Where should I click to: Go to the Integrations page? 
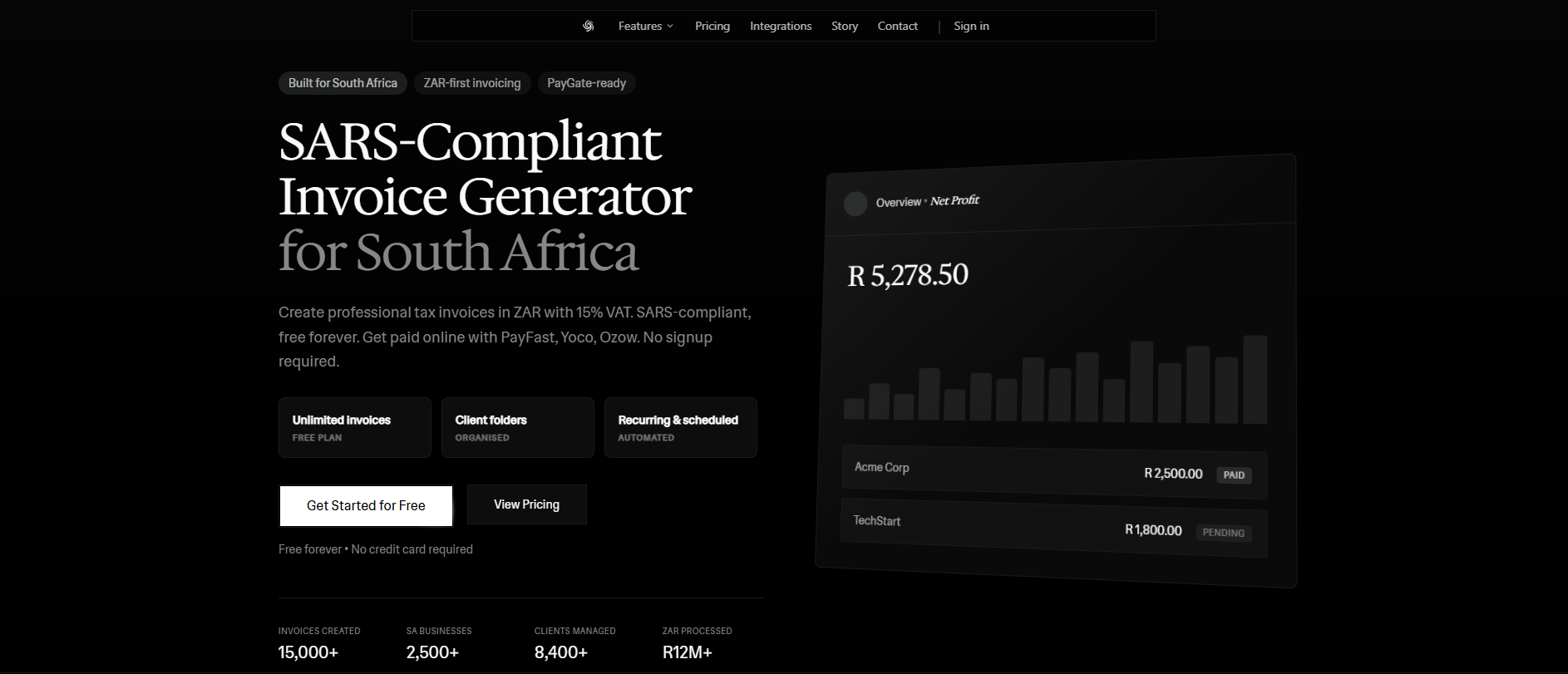point(780,26)
